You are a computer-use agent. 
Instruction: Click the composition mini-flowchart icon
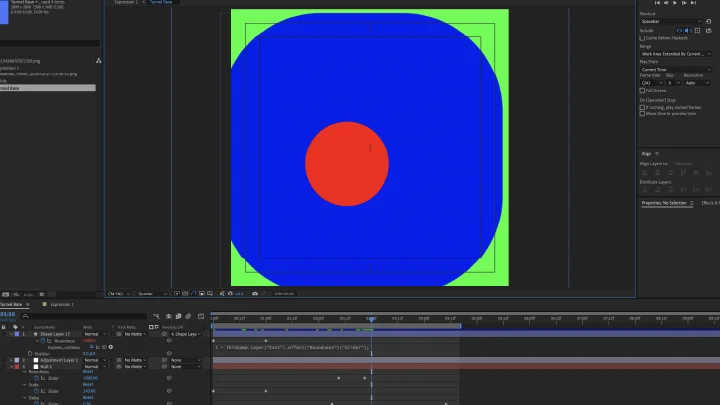[157, 316]
